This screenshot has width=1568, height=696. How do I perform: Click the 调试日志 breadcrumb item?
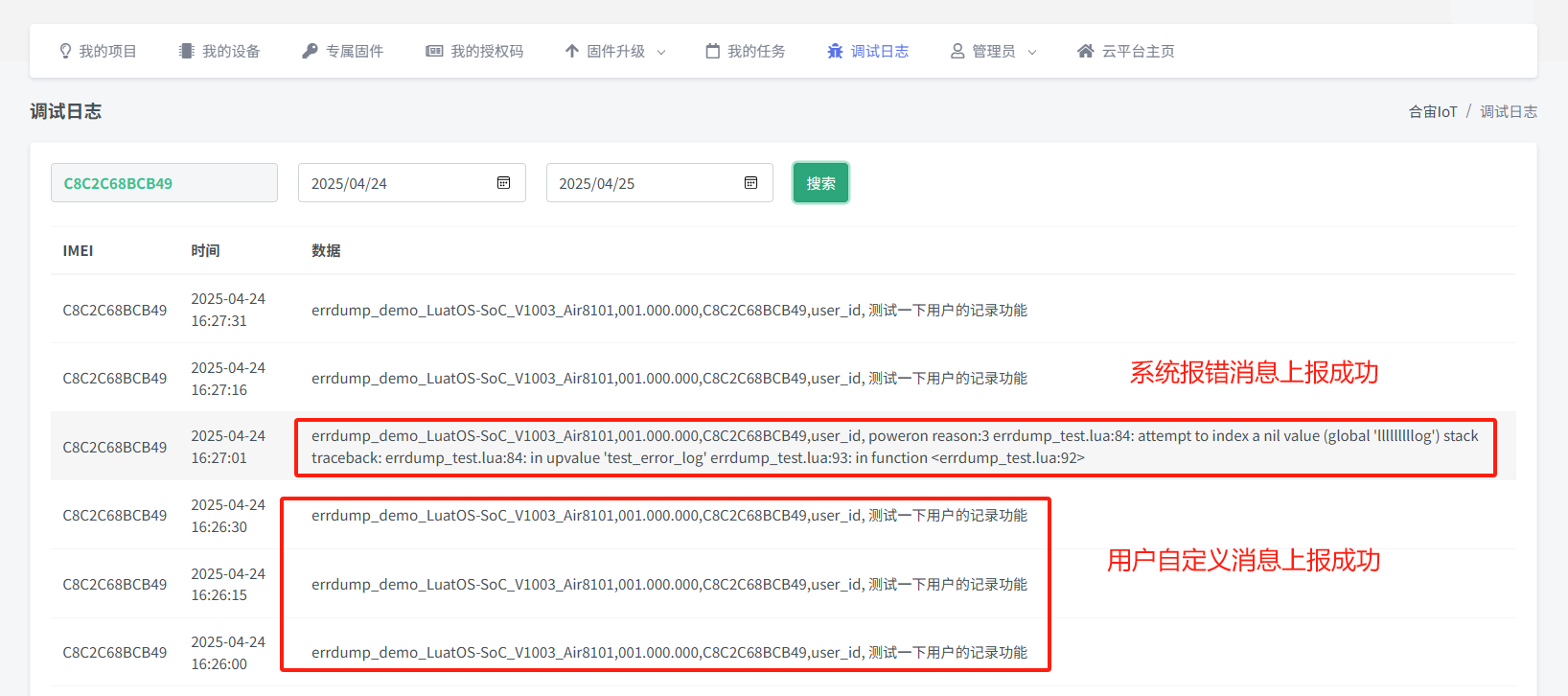[1509, 112]
